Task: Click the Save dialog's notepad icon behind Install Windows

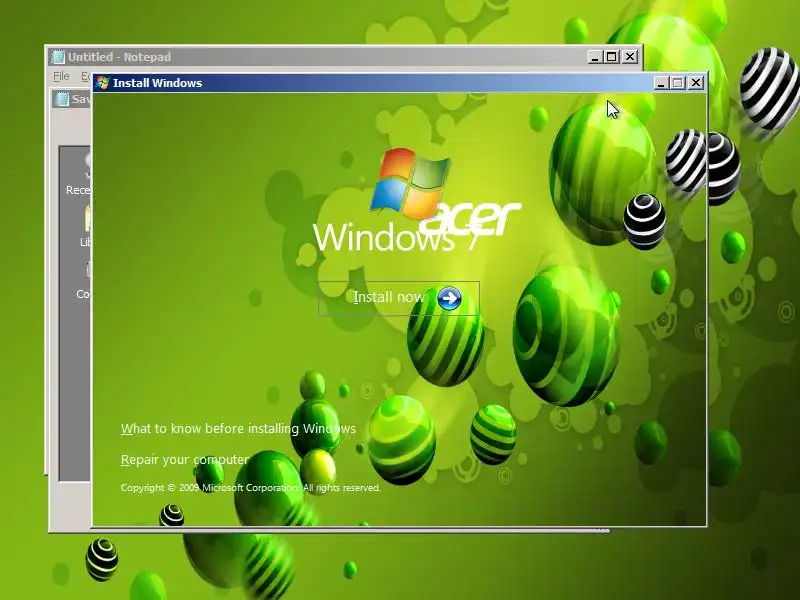Action: pos(62,99)
